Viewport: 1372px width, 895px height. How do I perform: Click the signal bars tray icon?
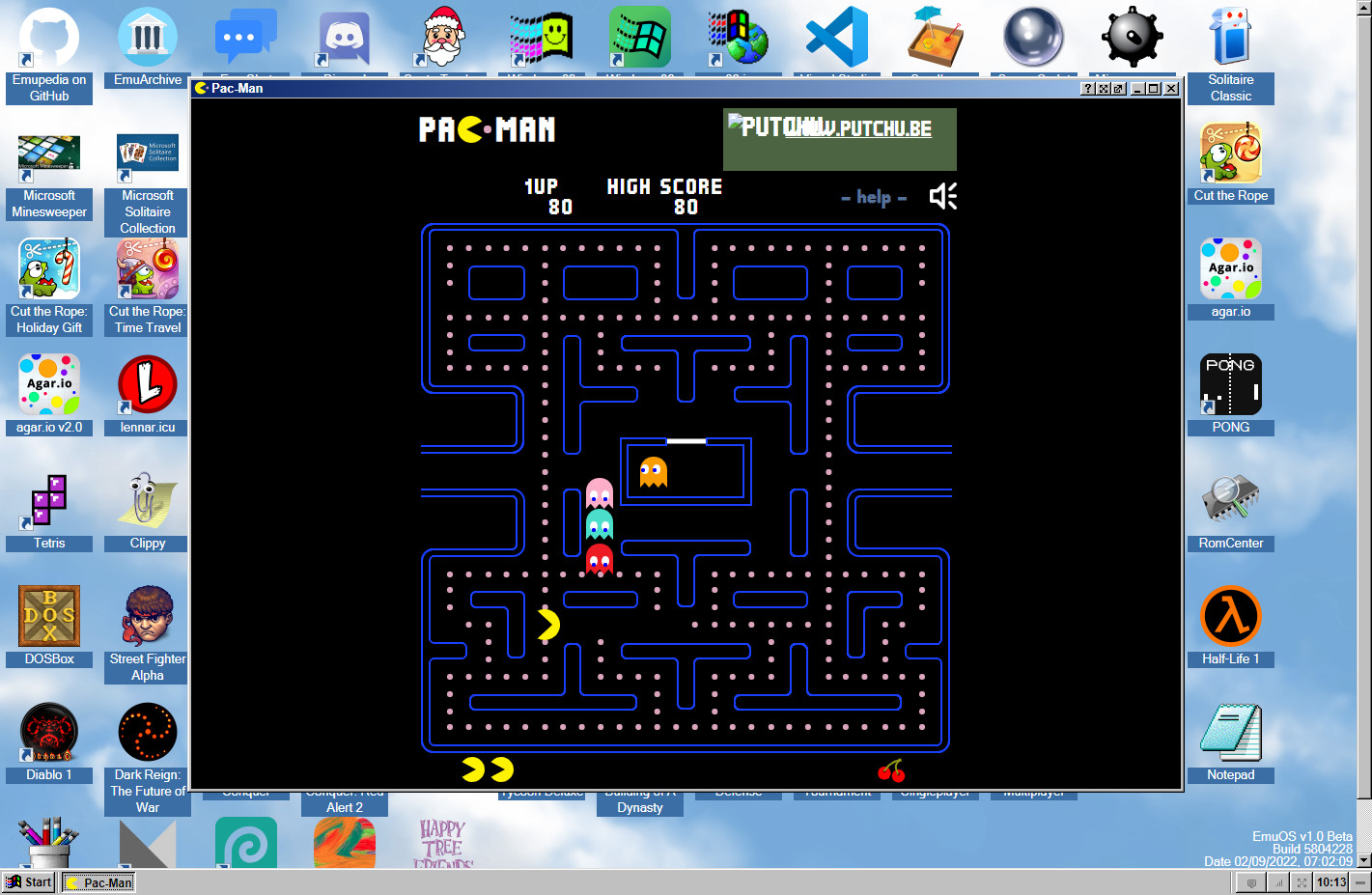click(x=1277, y=882)
